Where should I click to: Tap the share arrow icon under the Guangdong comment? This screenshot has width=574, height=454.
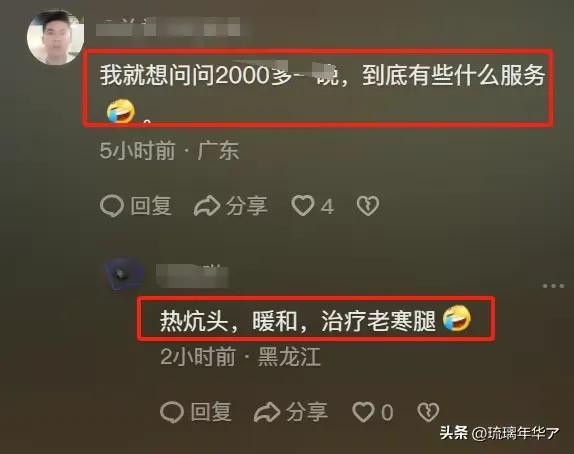pyautogui.click(x=207, y=206)
